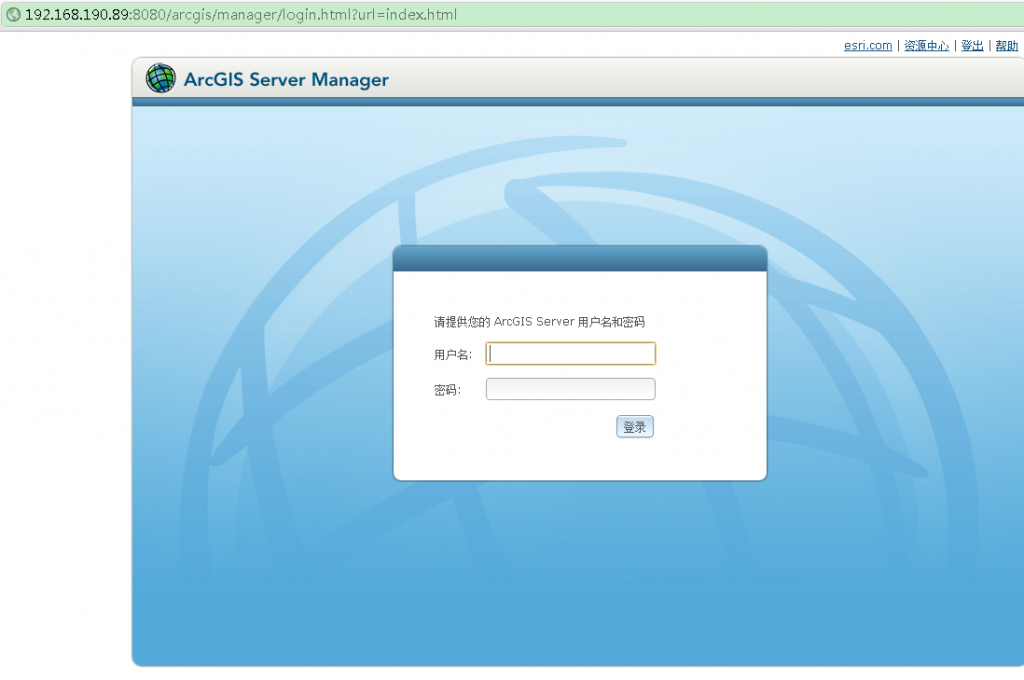Viewport: 1024px width, 680px height.
Task: Click the ArcGIS Server Manager globe logo
Action: 160,78
